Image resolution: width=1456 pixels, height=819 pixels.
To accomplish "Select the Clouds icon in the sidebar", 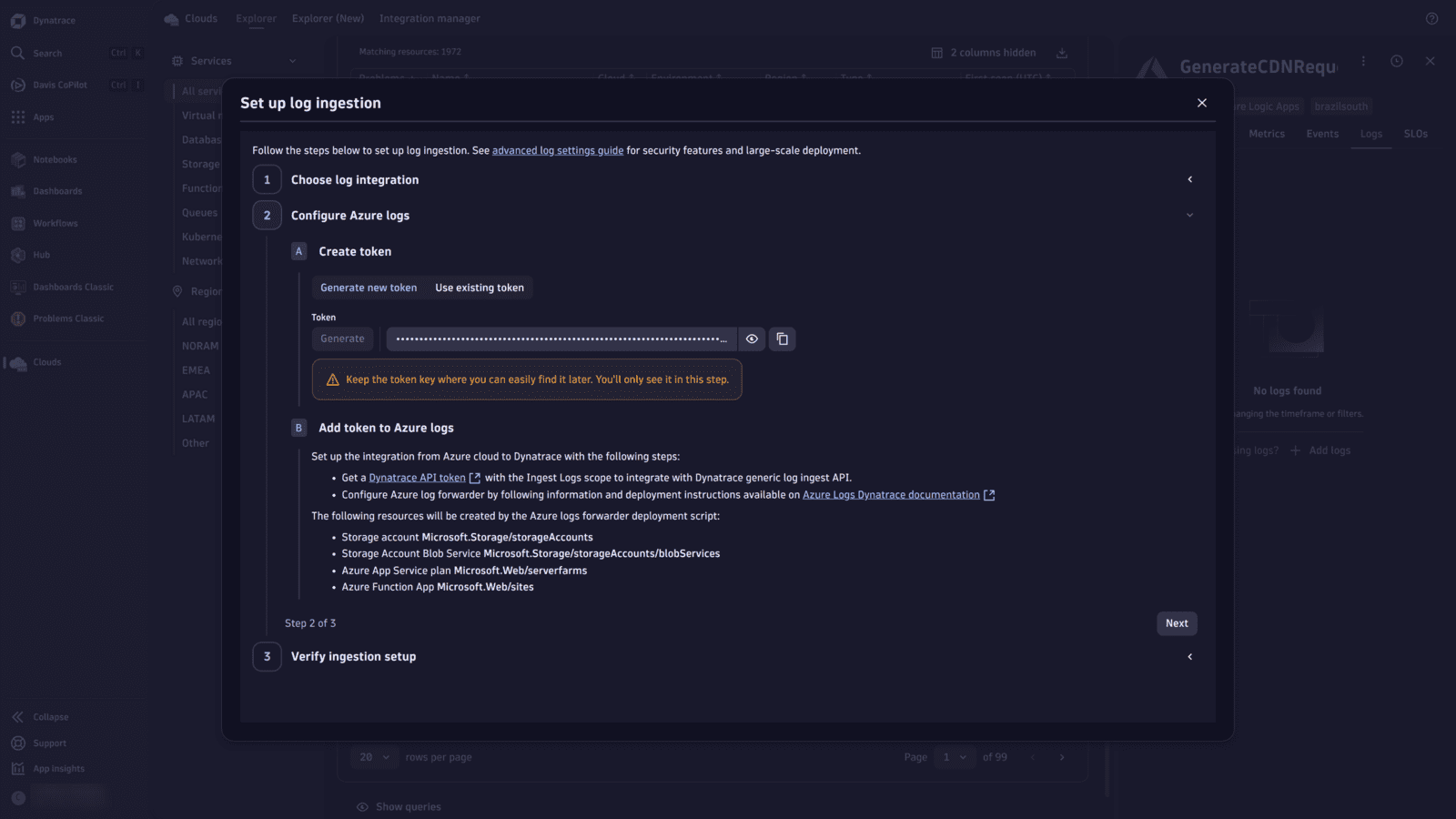I will coord(18,362).
